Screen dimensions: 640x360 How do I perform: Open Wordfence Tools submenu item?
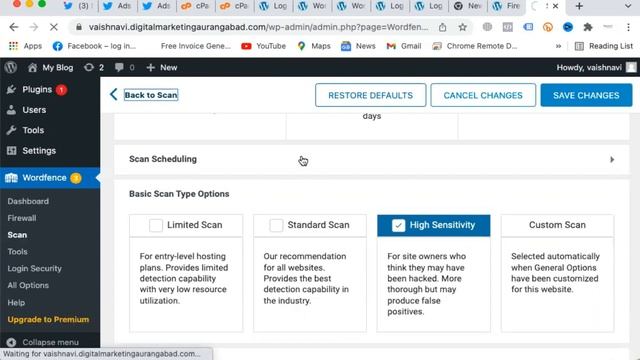pyautogui.click(x=17, y=251)
